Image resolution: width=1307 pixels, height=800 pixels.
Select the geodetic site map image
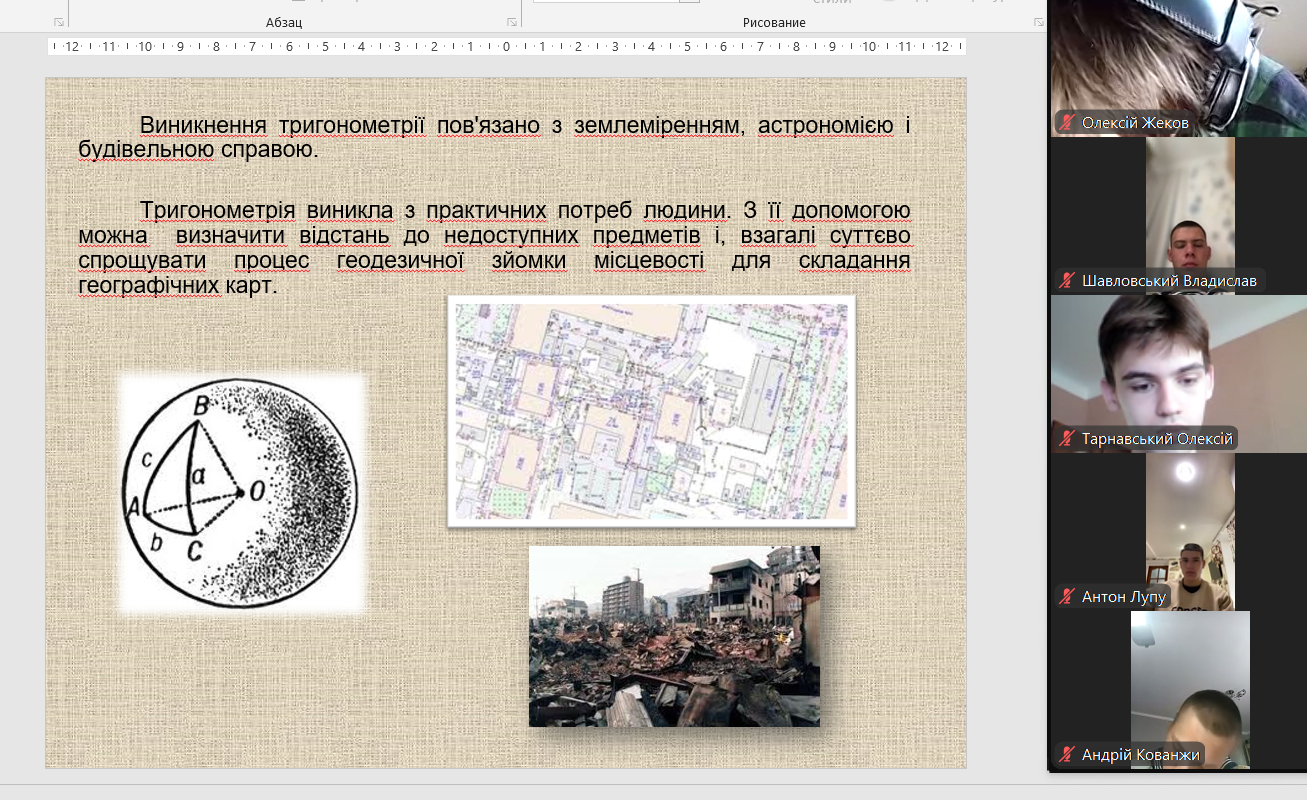tap(652, 411)
